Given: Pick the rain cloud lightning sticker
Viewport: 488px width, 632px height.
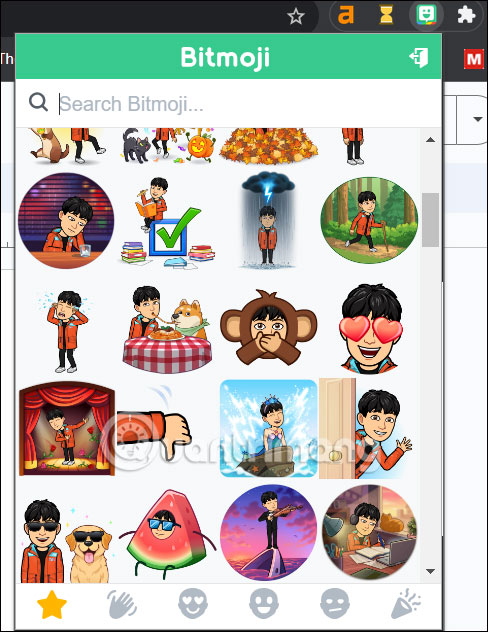Looking at the screenshot, I should pyautogui.click(x=268, y=220).
